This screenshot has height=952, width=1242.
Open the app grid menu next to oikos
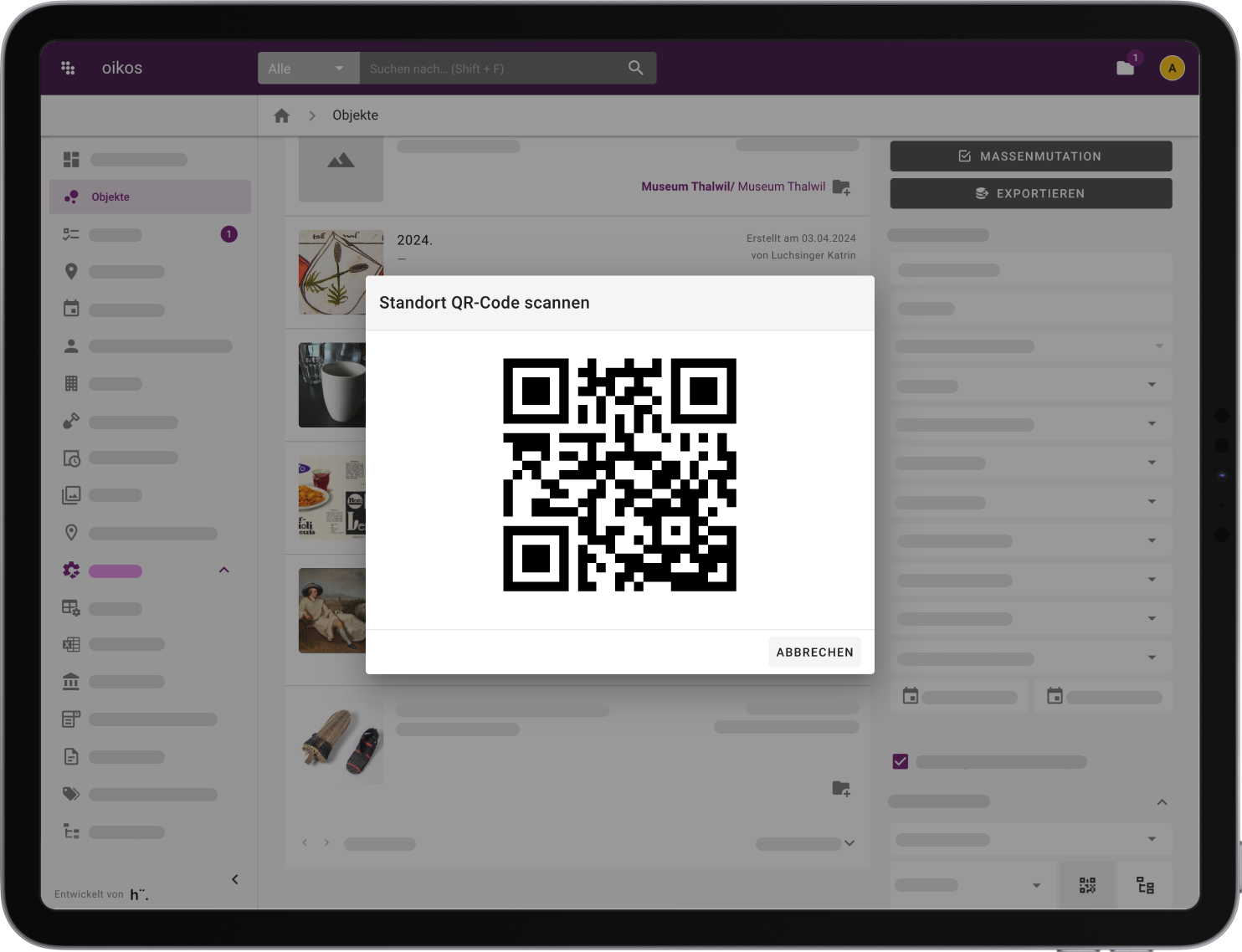[69, 68]
